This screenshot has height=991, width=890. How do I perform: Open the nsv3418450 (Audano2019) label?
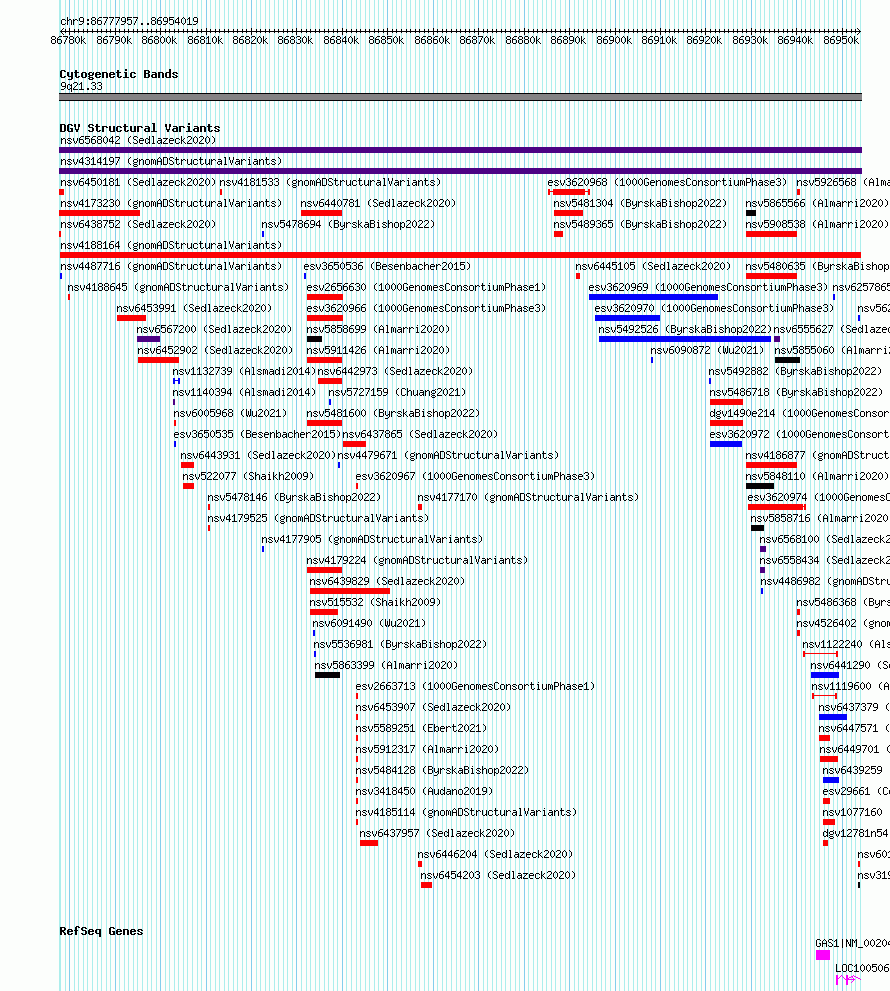[424, 791]
